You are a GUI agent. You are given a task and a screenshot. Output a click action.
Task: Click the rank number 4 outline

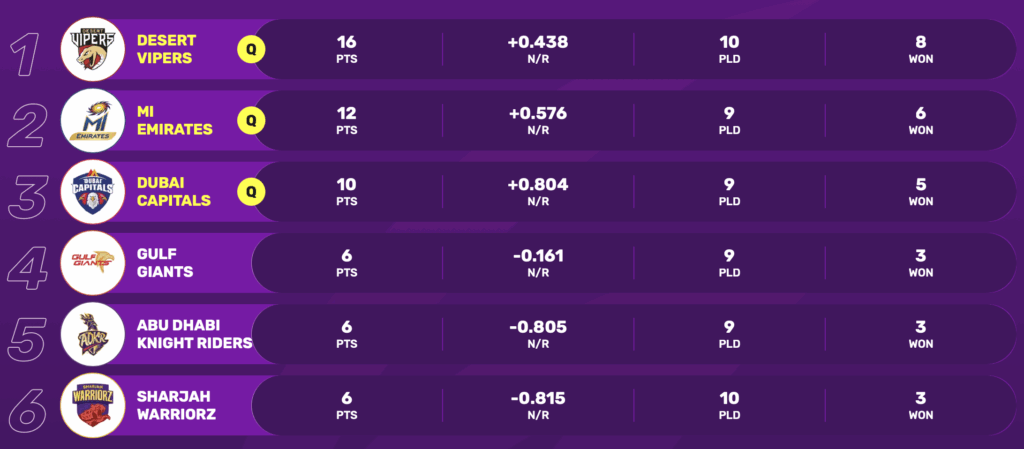(x=29, y=264)
